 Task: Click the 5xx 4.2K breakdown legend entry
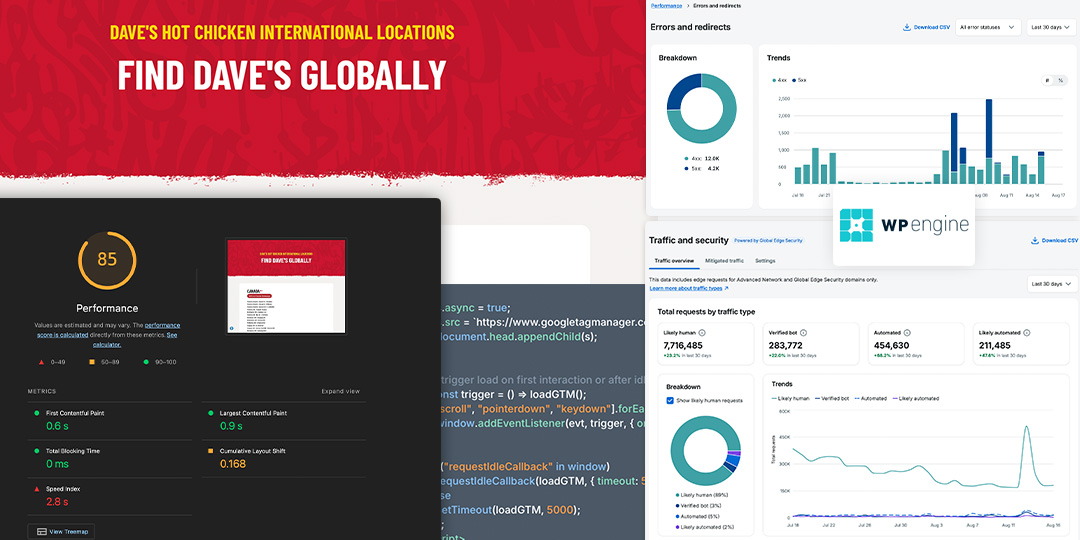coord(700,168)
